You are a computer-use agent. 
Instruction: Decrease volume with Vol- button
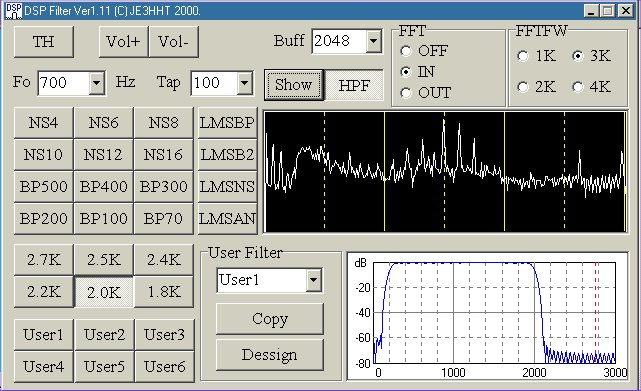coord(174,42)
